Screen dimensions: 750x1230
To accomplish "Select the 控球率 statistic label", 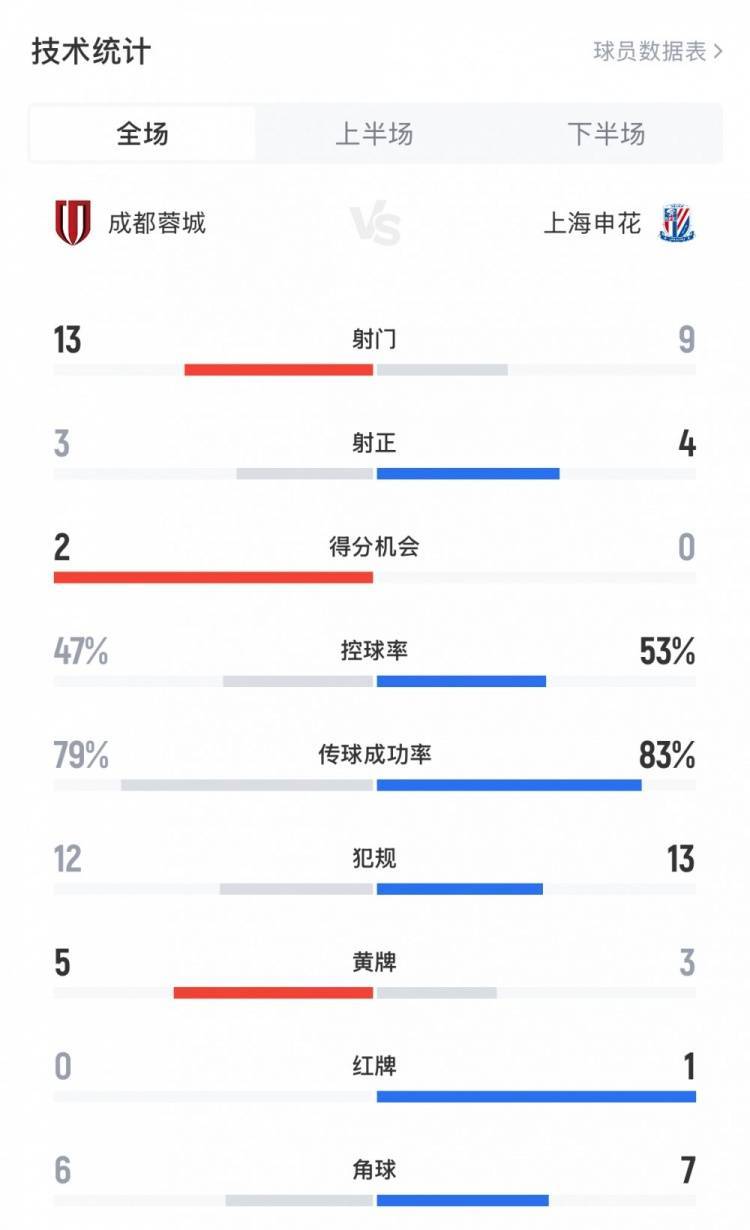I will point(375,650).
